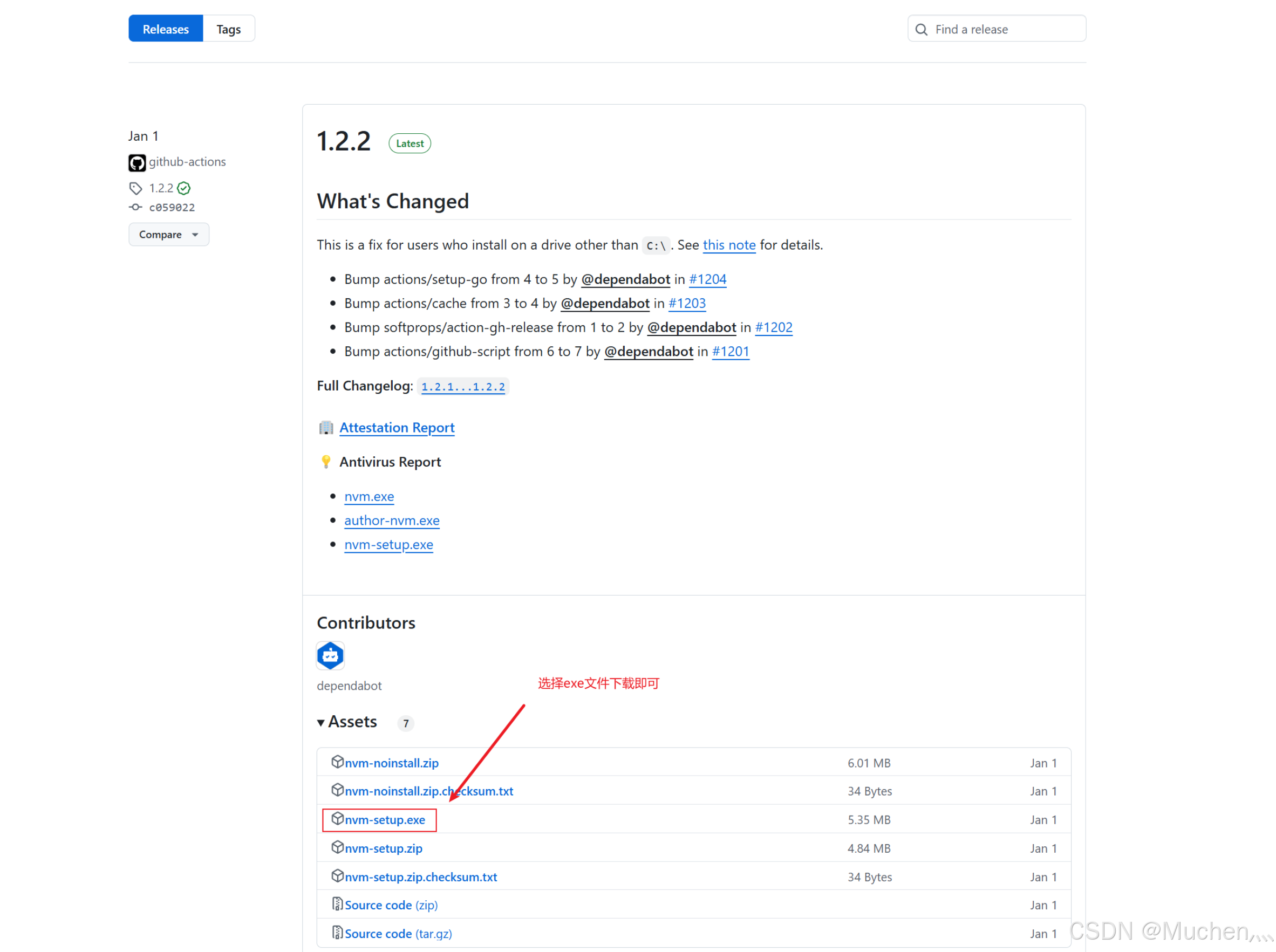Click package icon for nvm-noinstall.zip
This screenshot has width=1276, height=952.
[337, 762]
